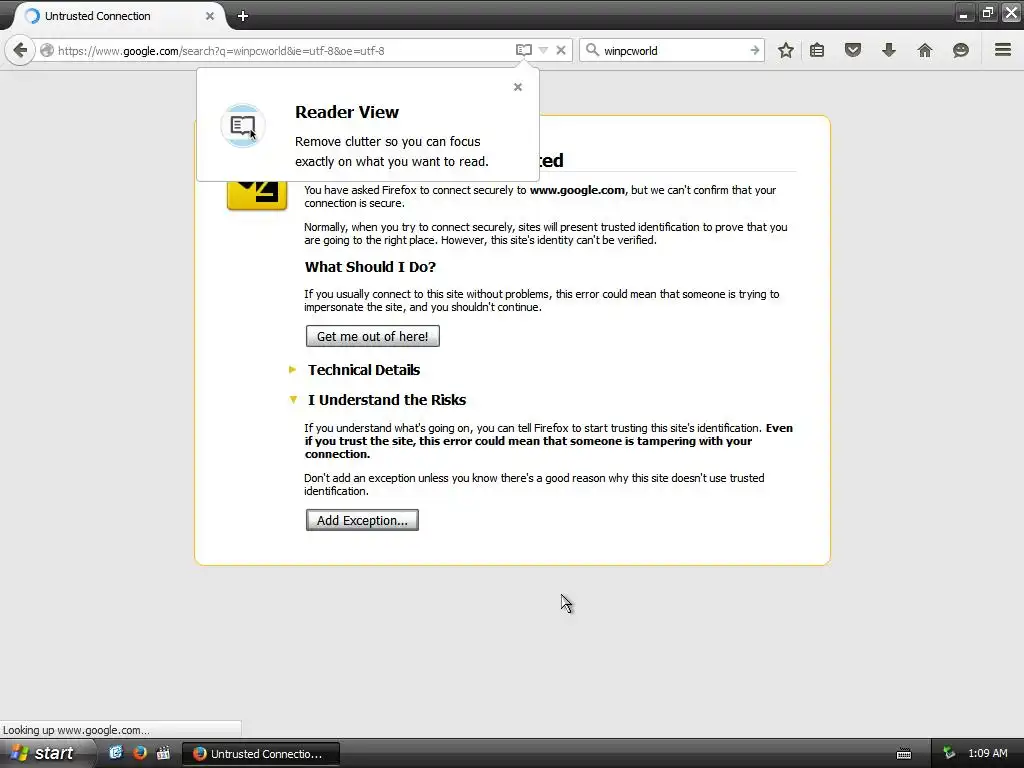
Task: Dismiss the Reader View tooltip popup
Action: 518,87
